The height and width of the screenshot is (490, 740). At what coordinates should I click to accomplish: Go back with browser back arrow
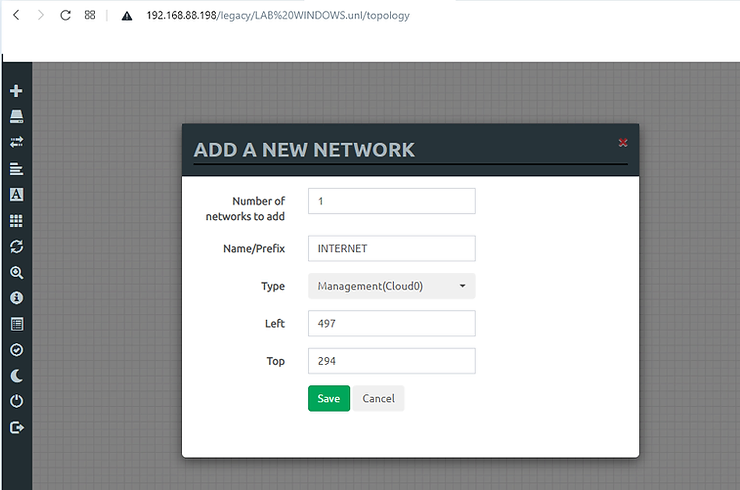click(17, 15)
